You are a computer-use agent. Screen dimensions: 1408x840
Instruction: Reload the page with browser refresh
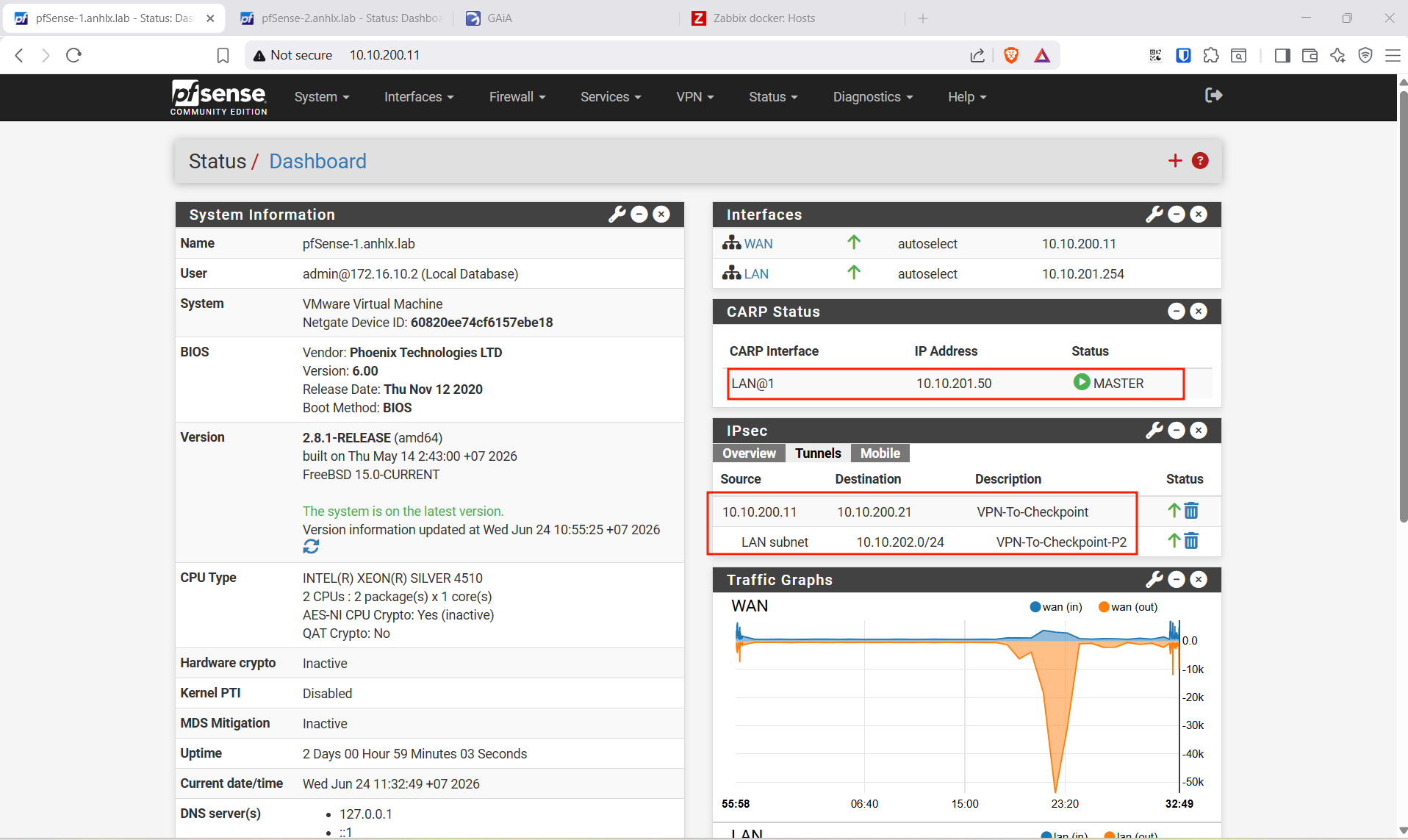73,55
